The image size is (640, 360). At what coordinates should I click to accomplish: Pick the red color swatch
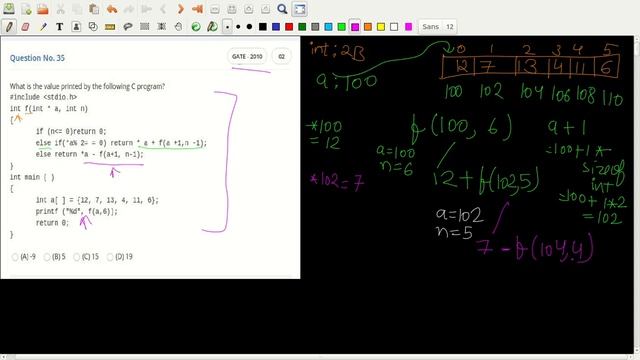[289, 27]
